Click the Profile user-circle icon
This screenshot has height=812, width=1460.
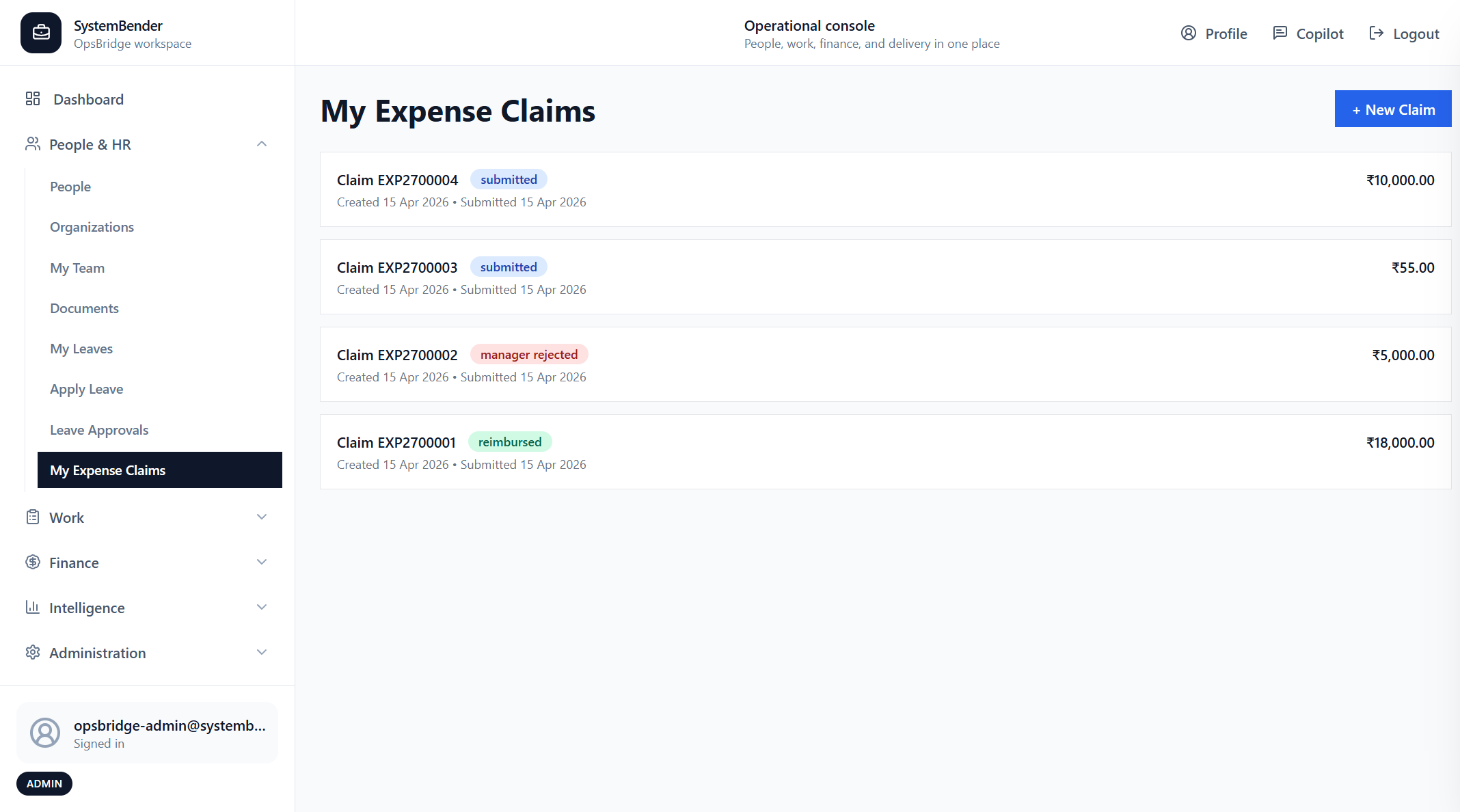pos(1189,33)
